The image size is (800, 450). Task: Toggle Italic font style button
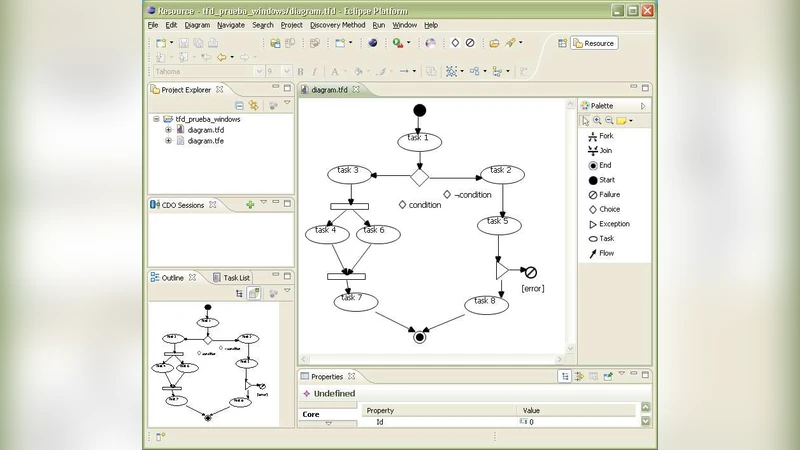(x=314, y=72)
